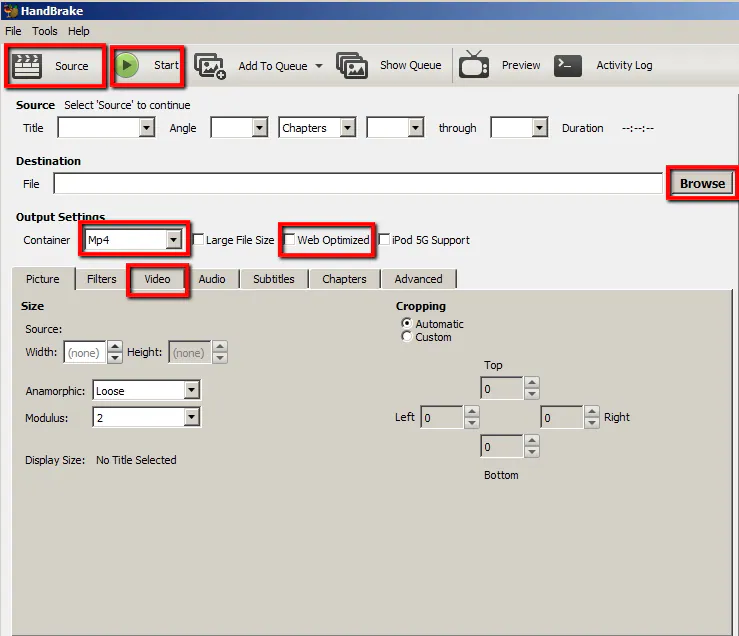Click the Add To Queue picture icon
The image size is (739, 636).
210,66
